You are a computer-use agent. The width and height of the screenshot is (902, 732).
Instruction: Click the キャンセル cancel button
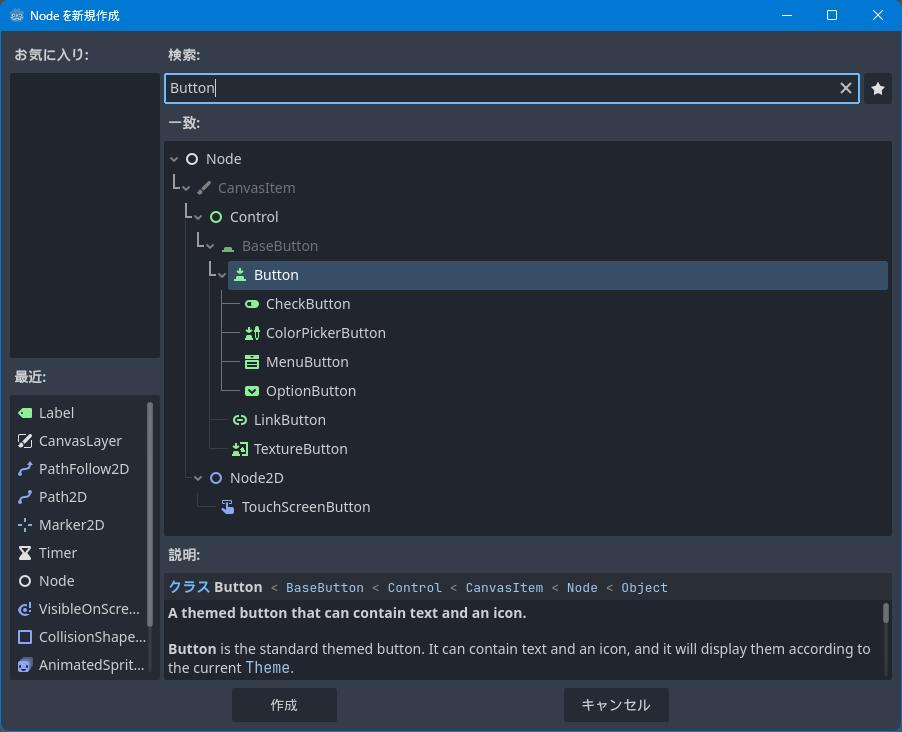616,705
